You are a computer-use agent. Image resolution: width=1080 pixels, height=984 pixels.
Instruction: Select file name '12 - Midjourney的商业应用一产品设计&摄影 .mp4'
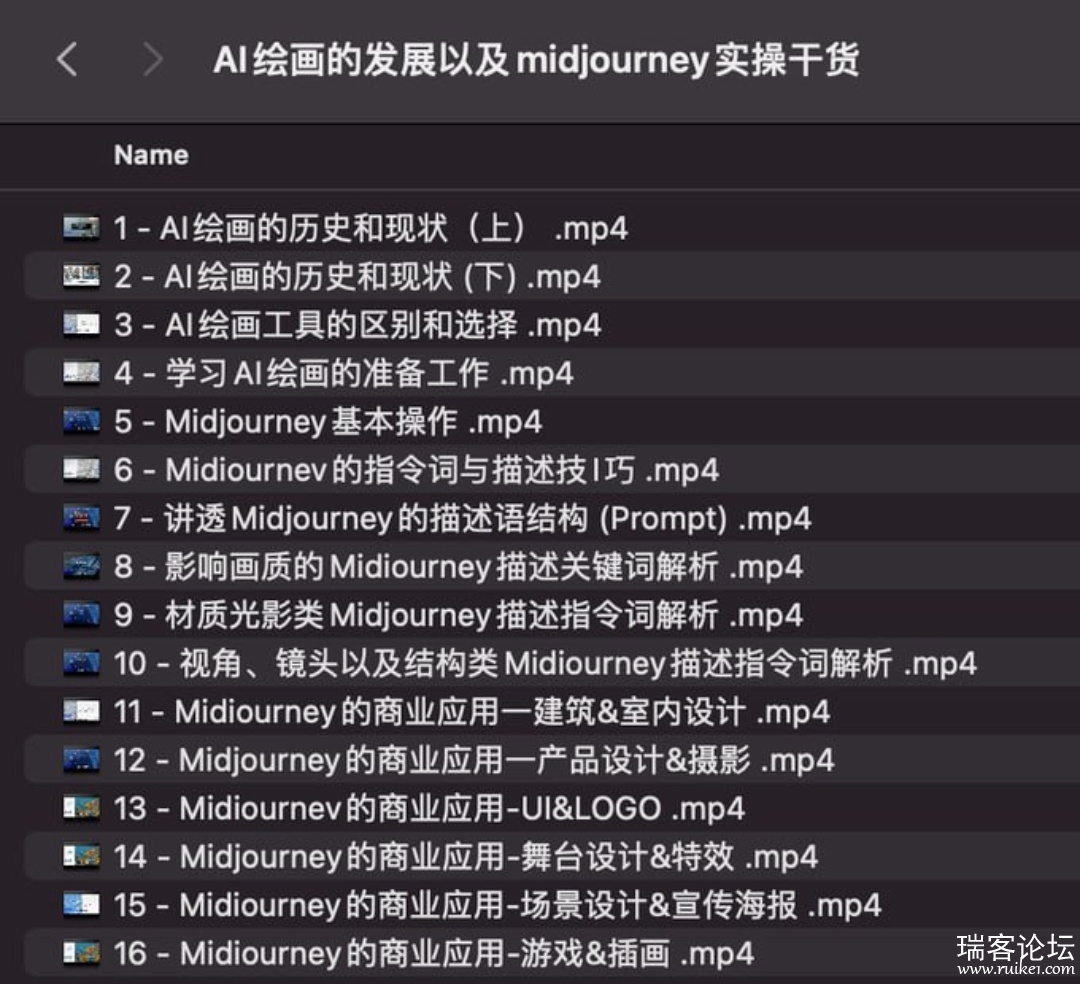[474, 760]
